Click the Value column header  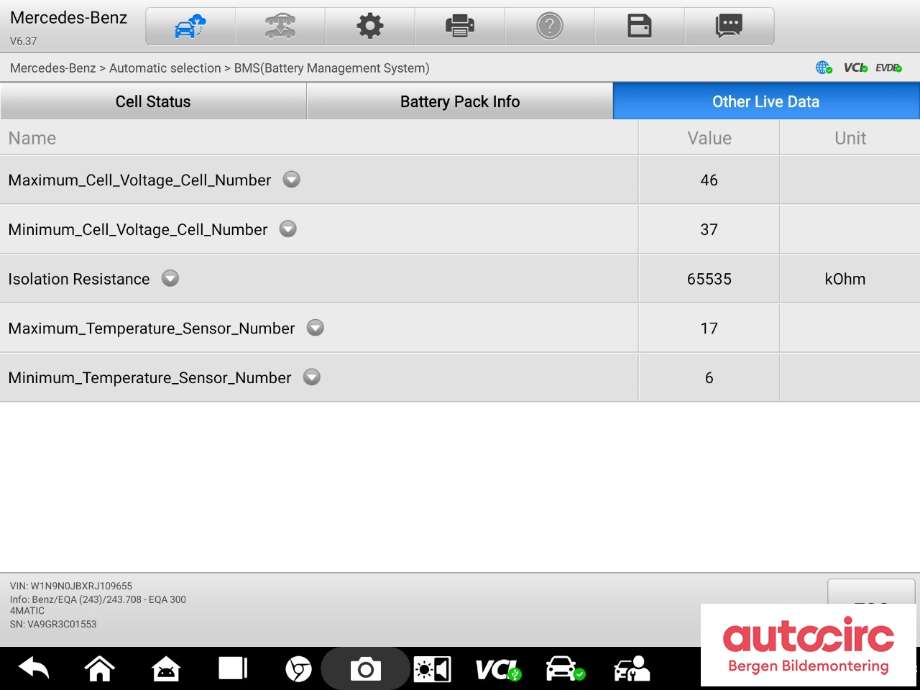(x=709, y=138)
